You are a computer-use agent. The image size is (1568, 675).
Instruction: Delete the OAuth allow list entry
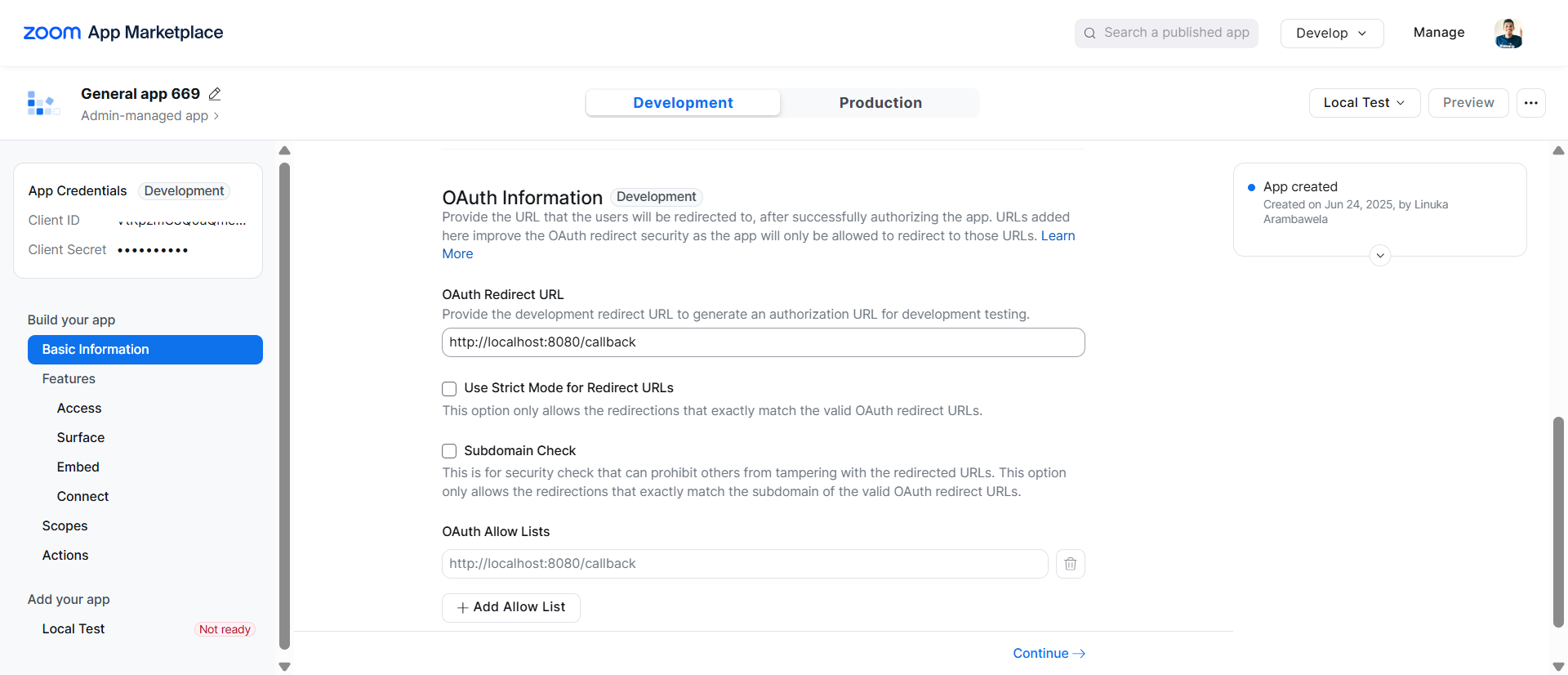[x=1071, y=564]
